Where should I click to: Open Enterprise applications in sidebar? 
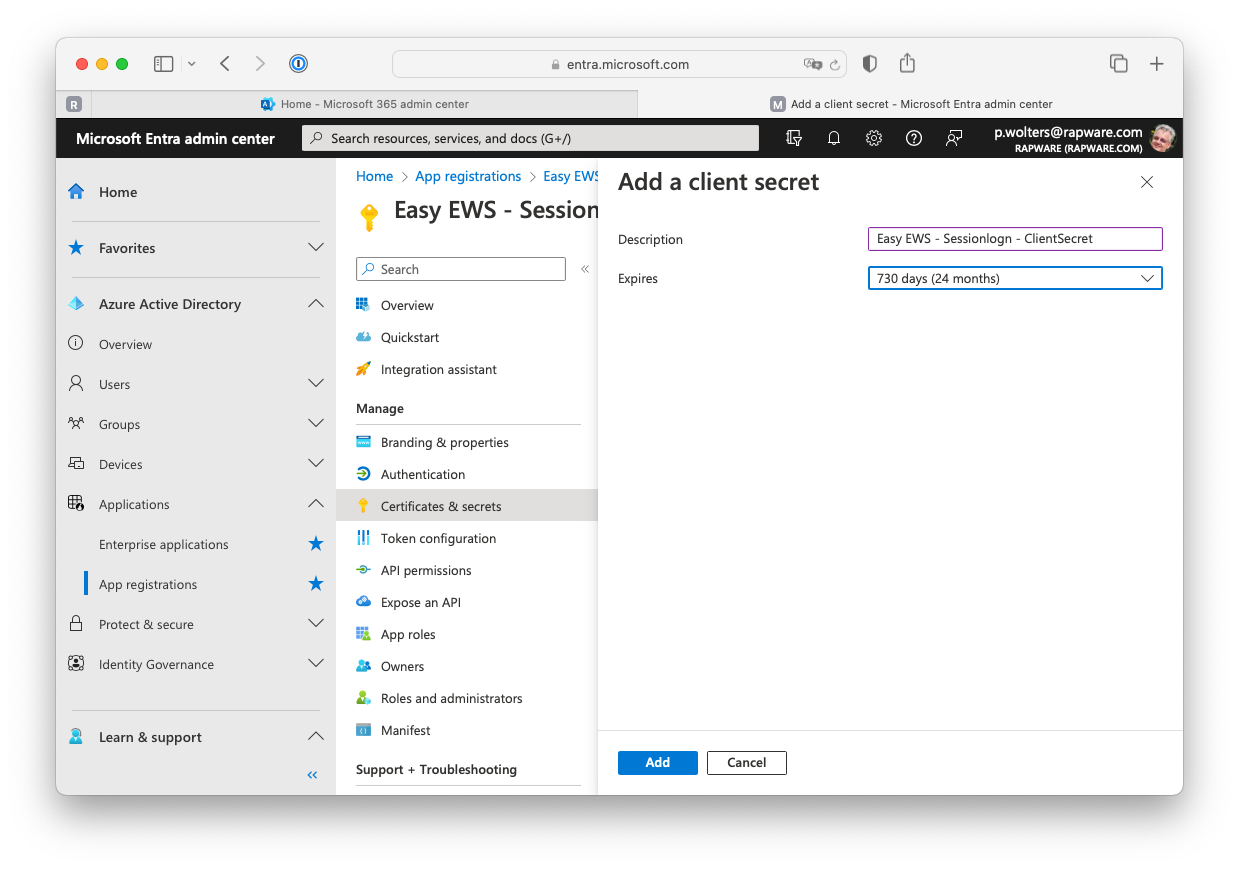tap(164, 544)
